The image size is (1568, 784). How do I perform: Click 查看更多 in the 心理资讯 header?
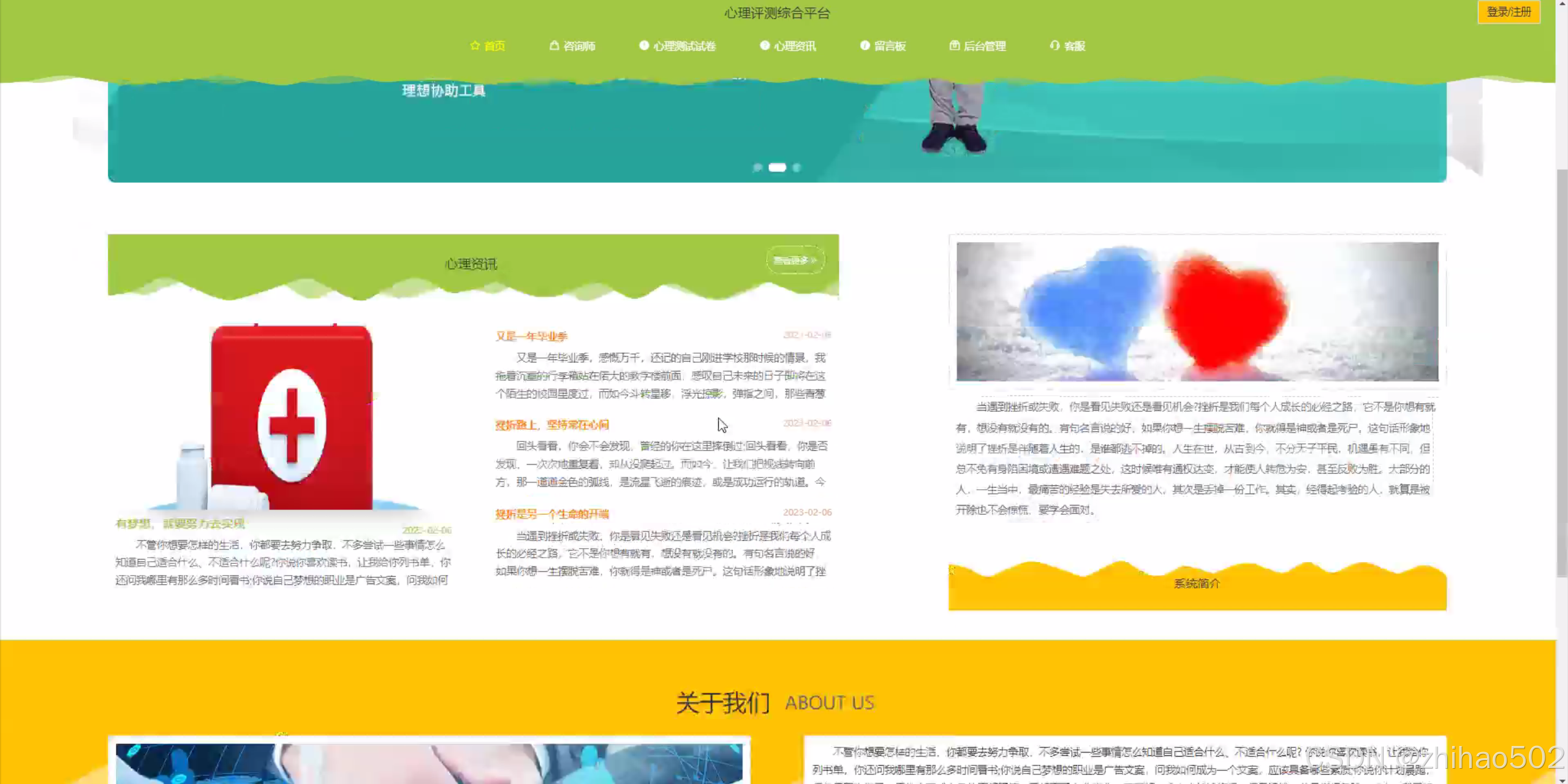(795, 261)
